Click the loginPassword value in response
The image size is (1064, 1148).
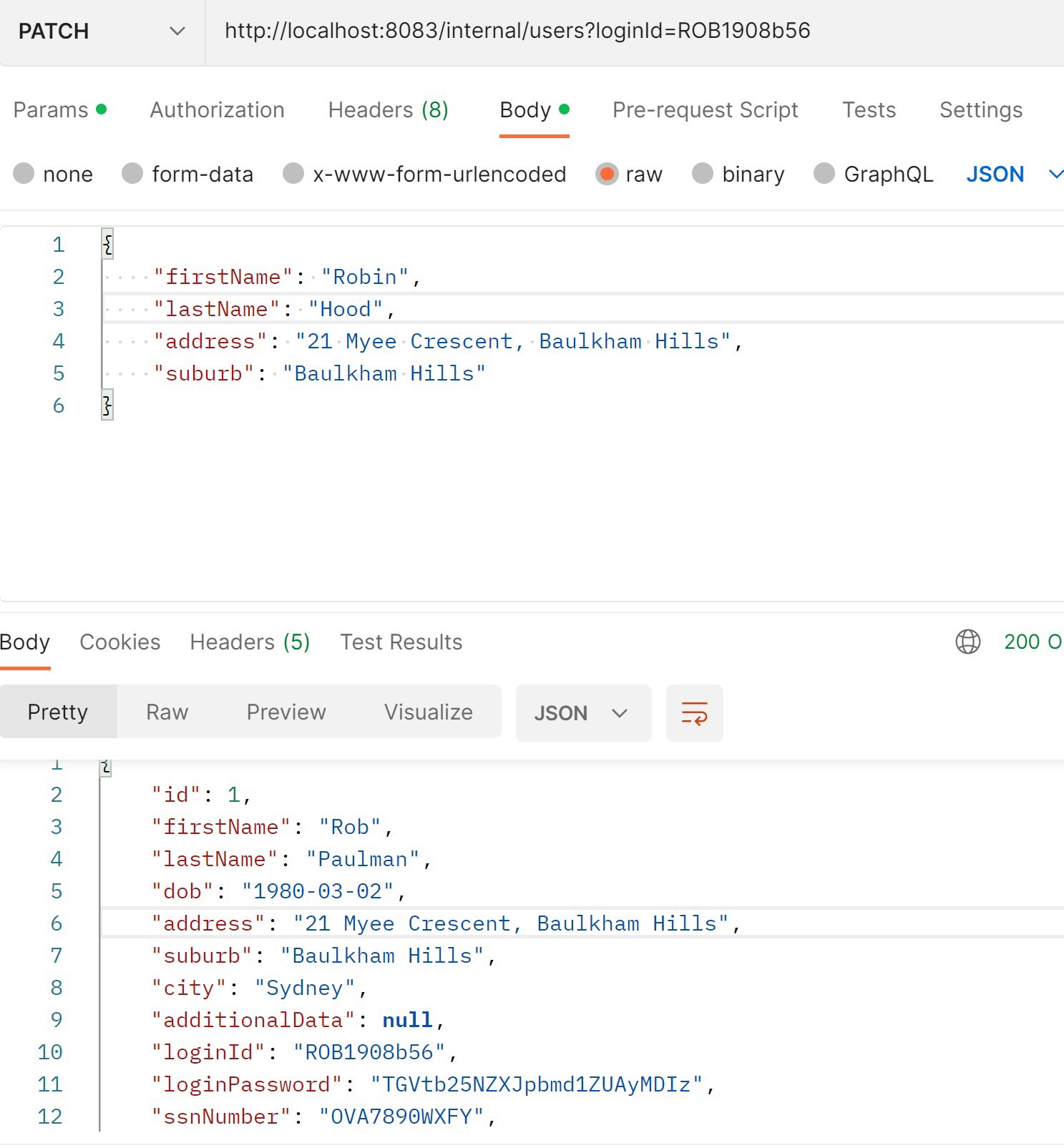click(537, 1084)
